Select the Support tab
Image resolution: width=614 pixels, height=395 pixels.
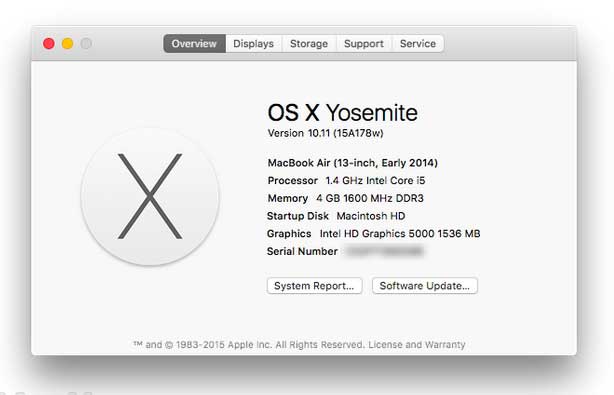[364, 43]
